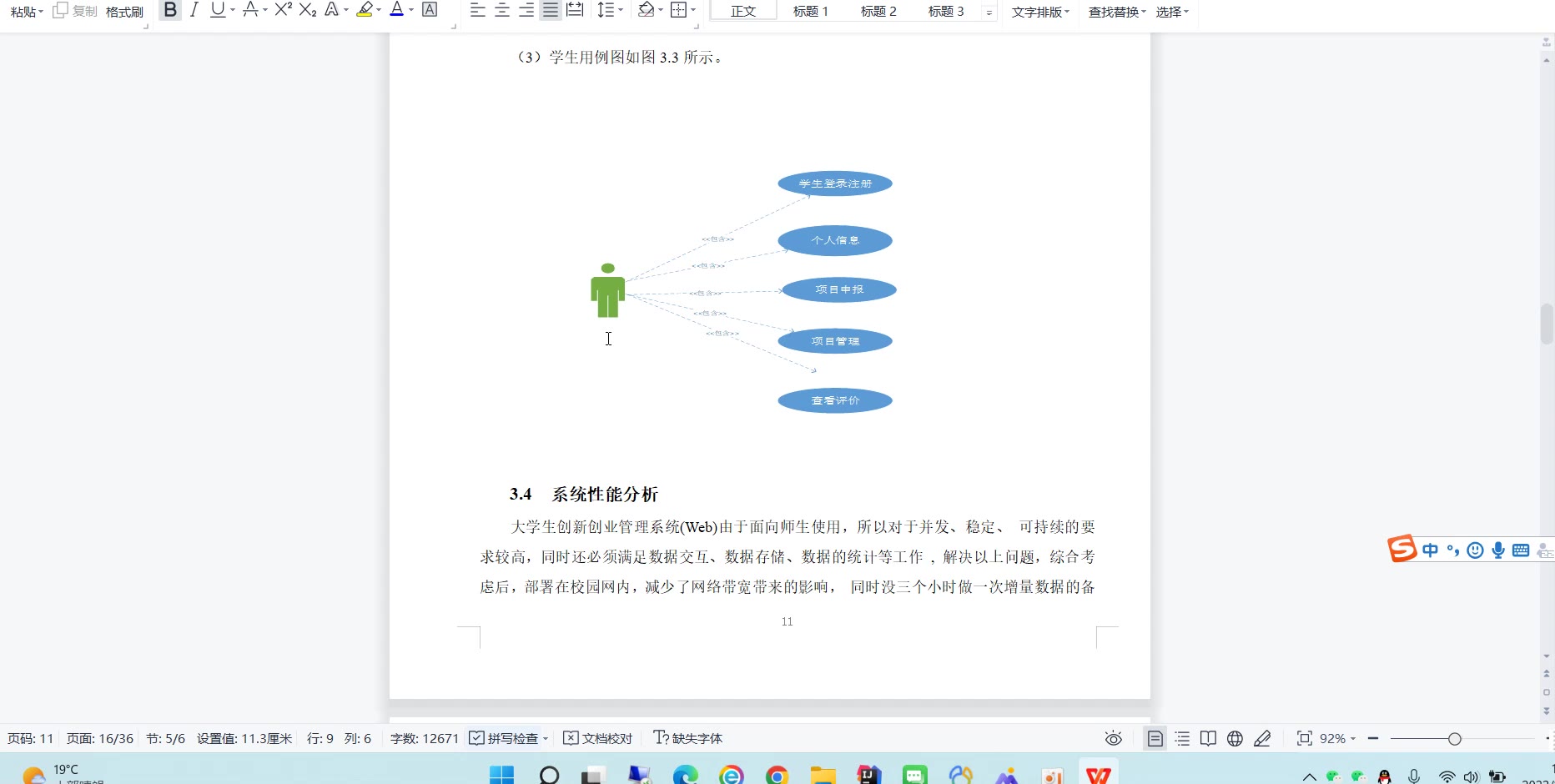The image size is (1555, 784).
Task: Apply the blue font color
Action: tap(397, 10)
